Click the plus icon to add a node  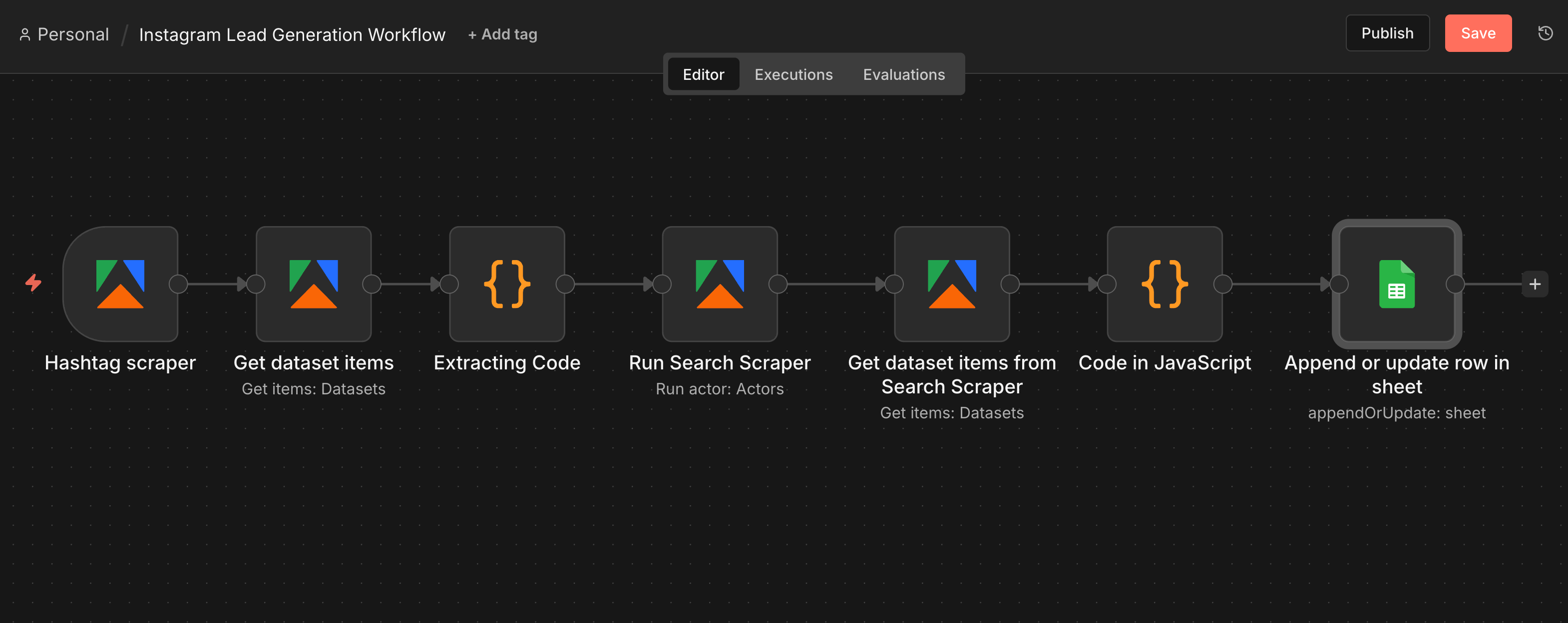[1535, 284]
